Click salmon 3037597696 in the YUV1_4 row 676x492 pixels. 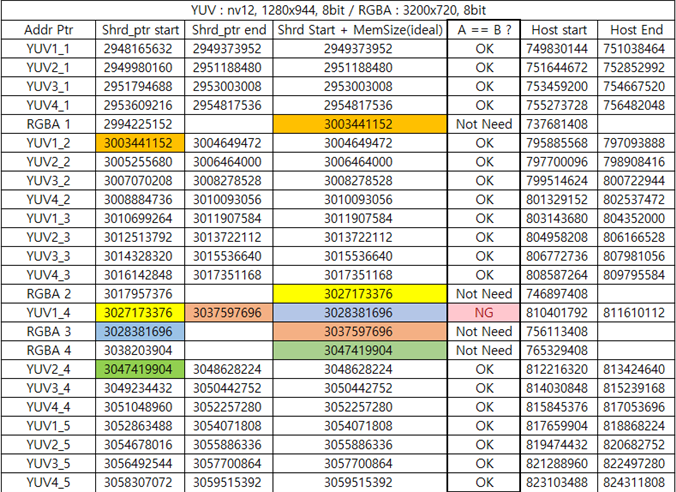(x=228, y=313)
